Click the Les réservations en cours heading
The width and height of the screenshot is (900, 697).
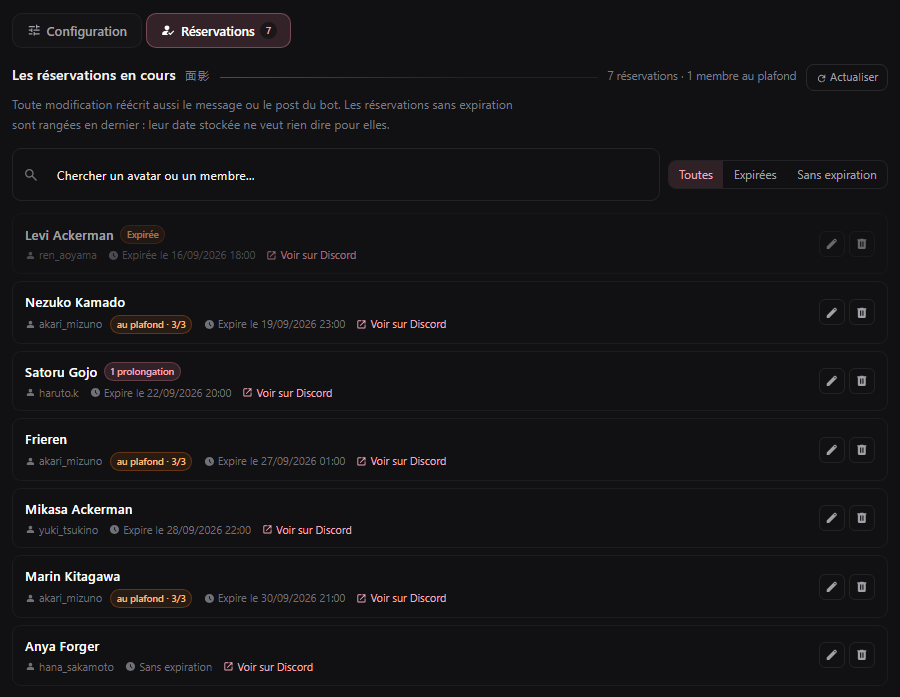point(94,75)
